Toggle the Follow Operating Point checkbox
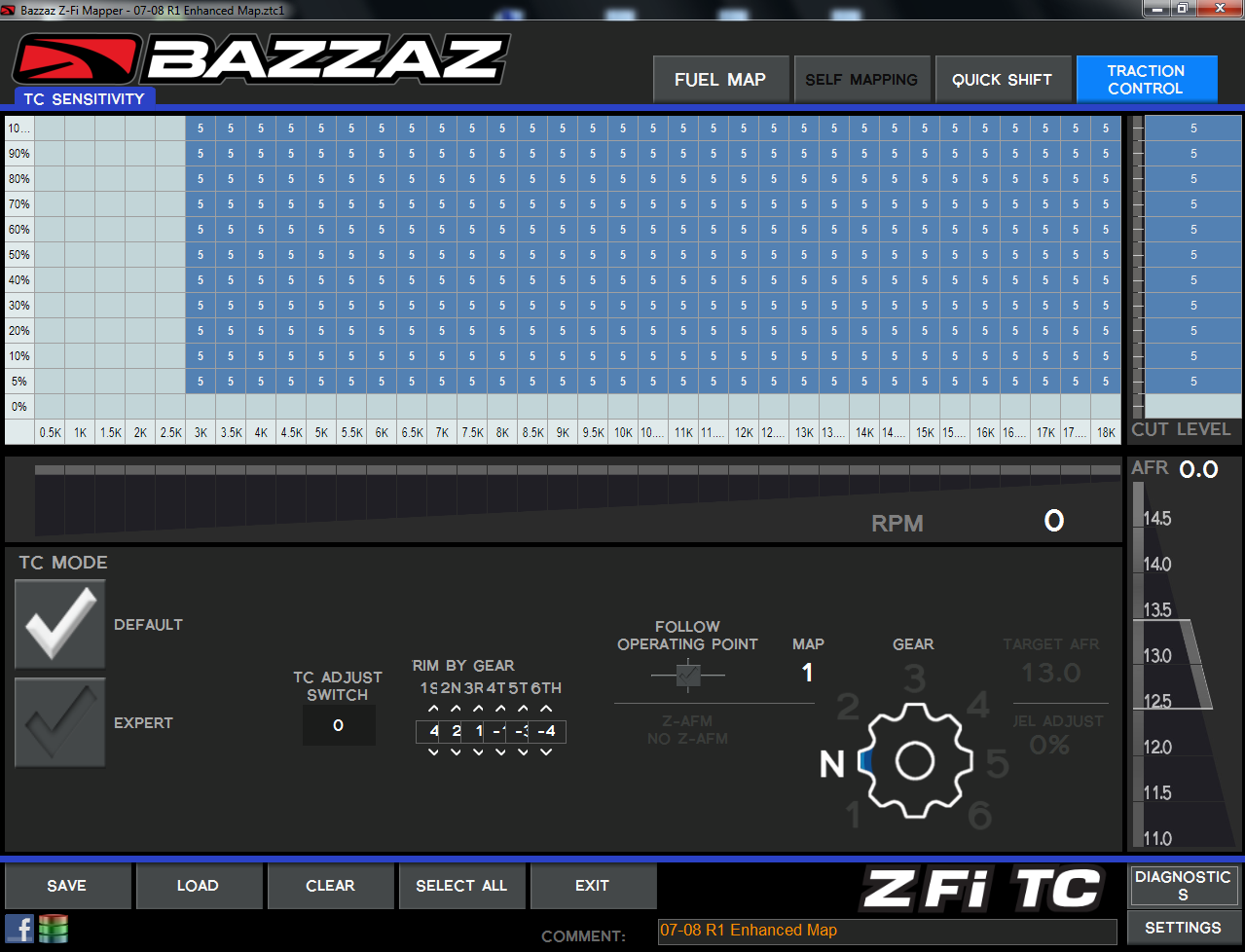Viewport: 1245px width, 952px height. tap(688, 674)
